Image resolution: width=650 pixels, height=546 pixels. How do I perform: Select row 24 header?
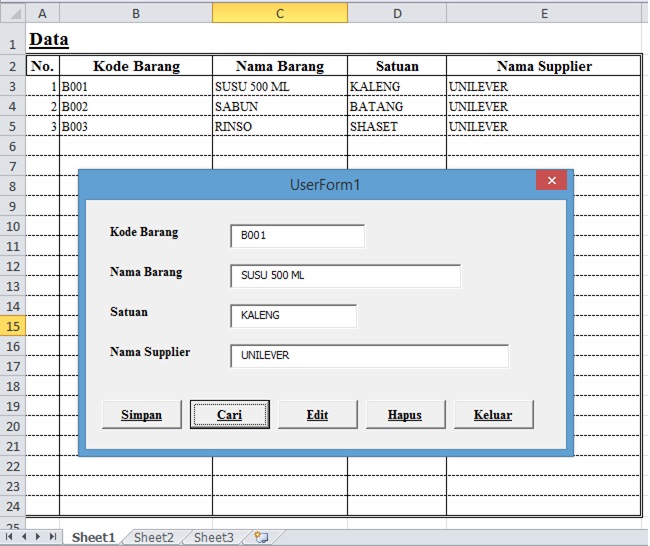(x=13, y=506)
